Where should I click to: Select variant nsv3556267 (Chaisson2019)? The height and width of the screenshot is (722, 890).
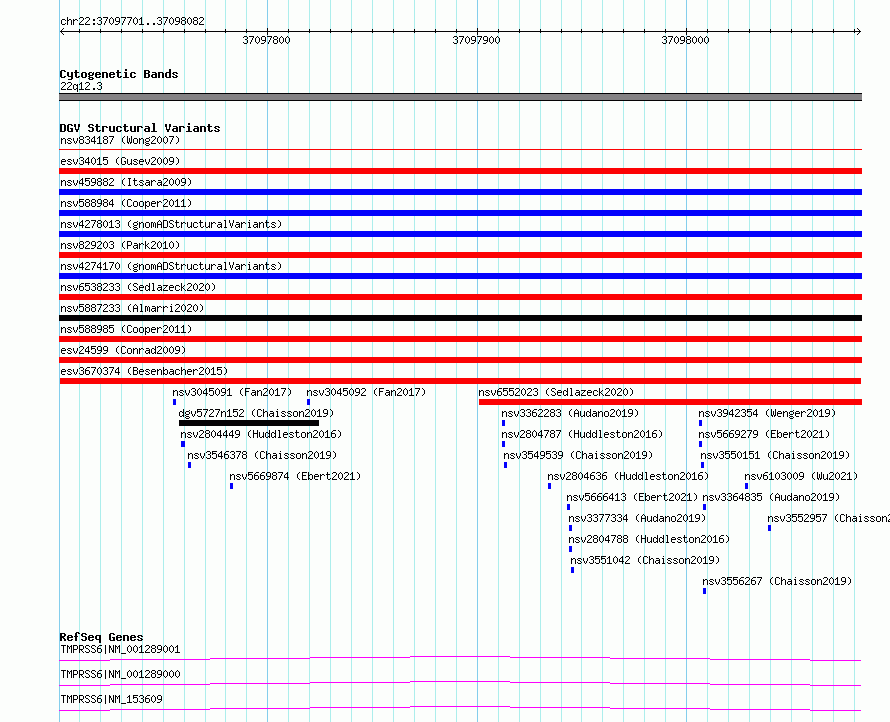777,581
